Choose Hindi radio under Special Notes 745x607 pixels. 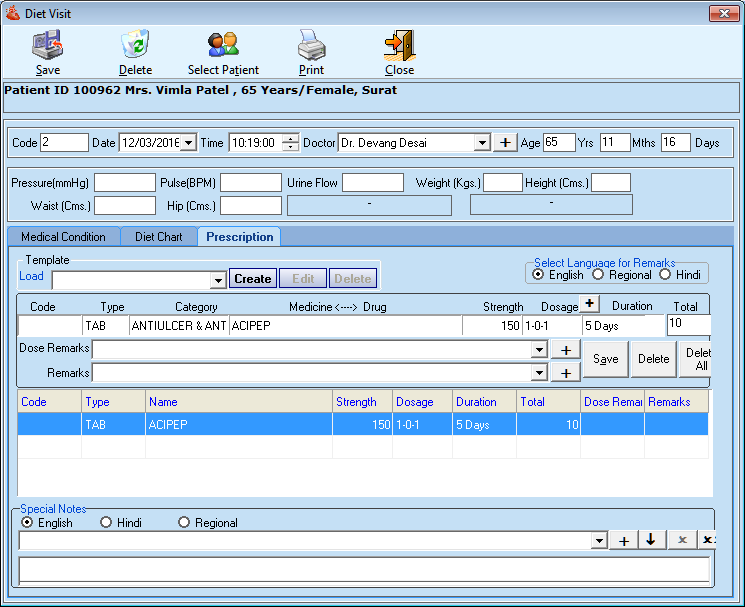106,523
